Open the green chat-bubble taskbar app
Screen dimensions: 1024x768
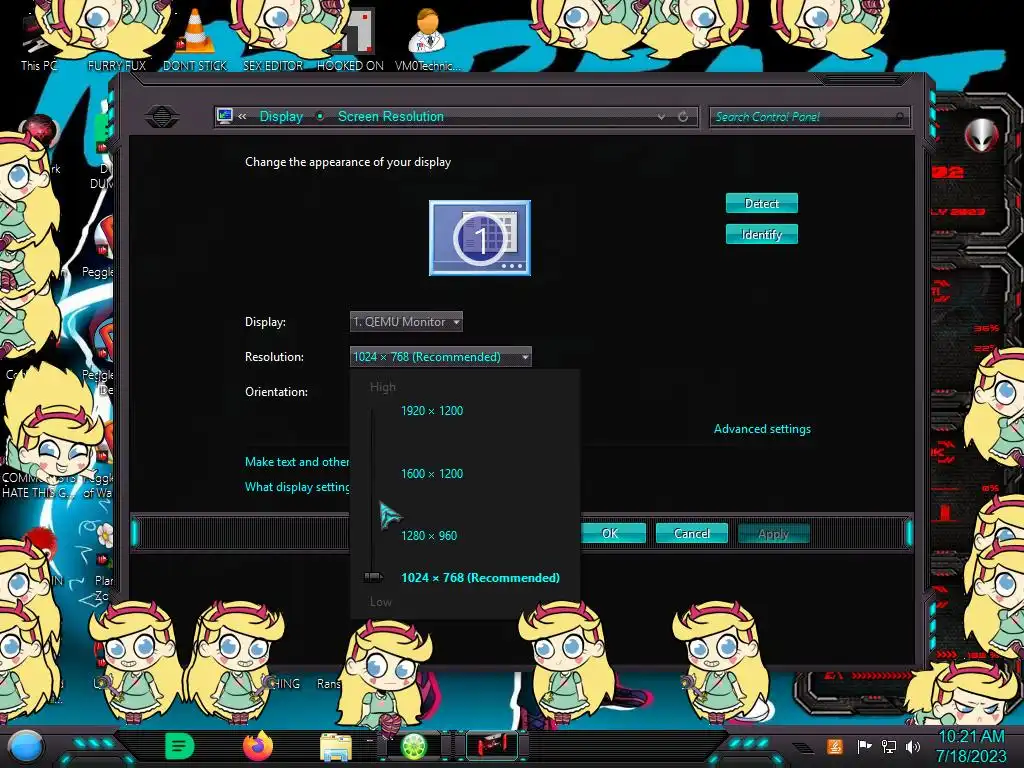[180, 746]
